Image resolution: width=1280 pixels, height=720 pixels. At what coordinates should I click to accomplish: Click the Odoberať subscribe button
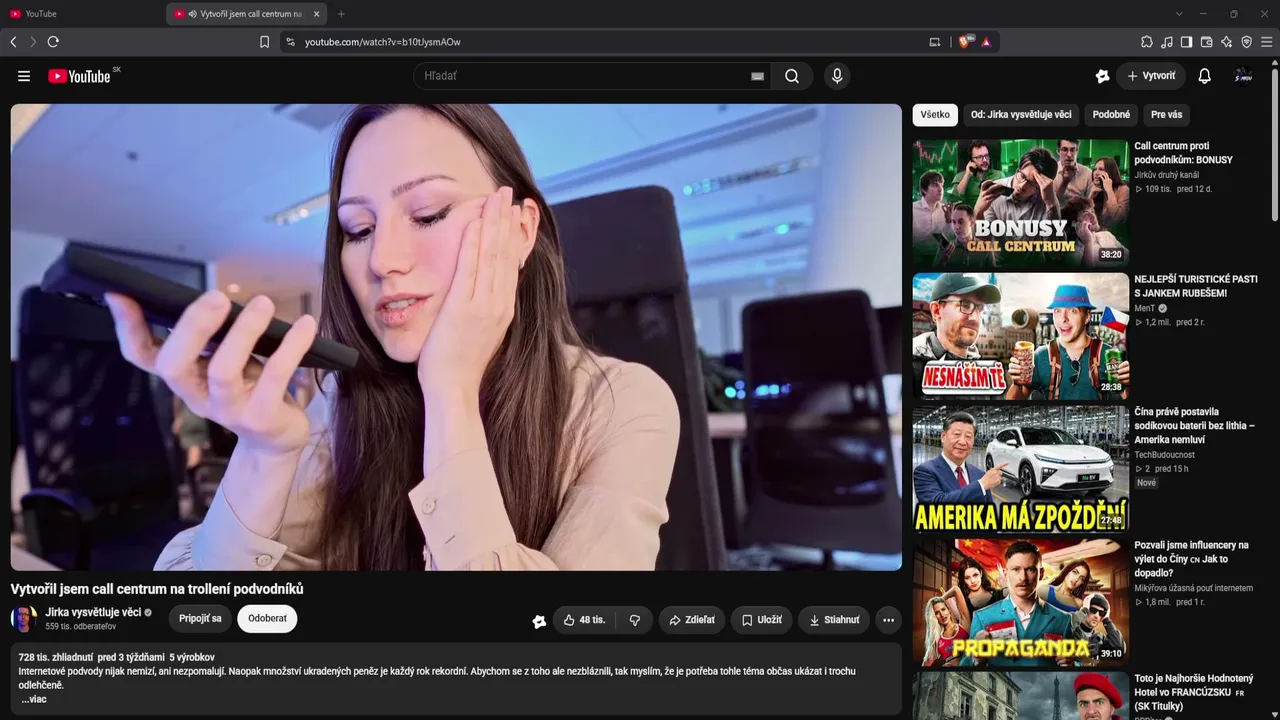[x=267, y=619]
